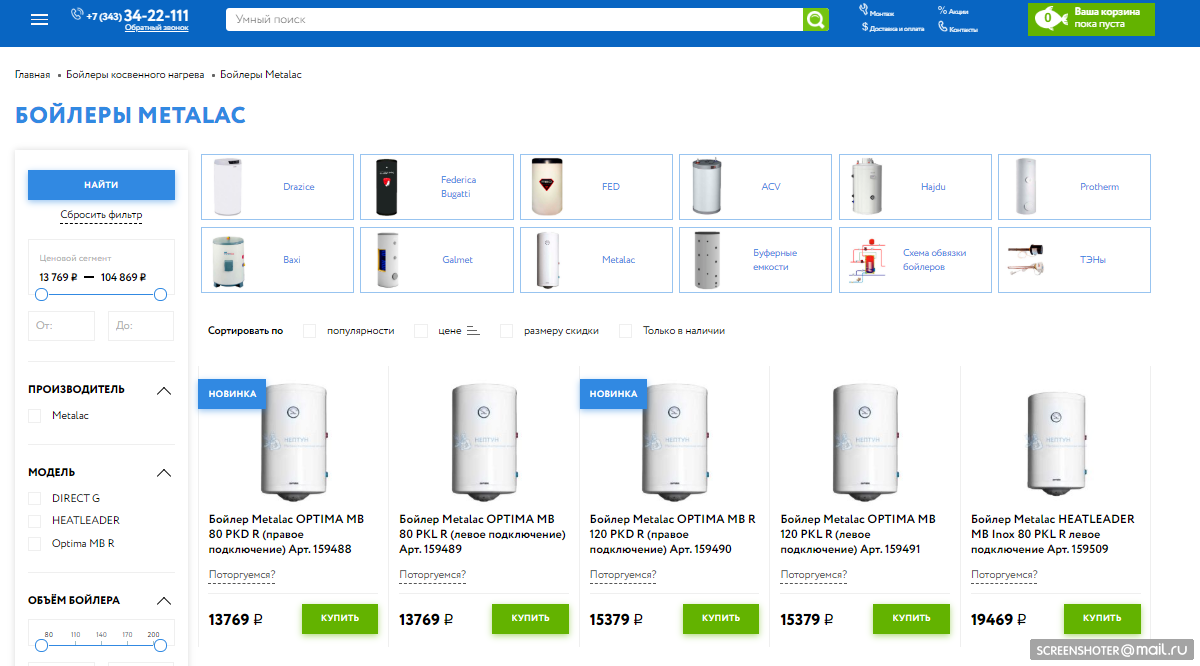Image resolution: width=1200 pixels, height=666 pixels.
Task: Click the wrench icon for Монтаж
Action: [864, 10]
